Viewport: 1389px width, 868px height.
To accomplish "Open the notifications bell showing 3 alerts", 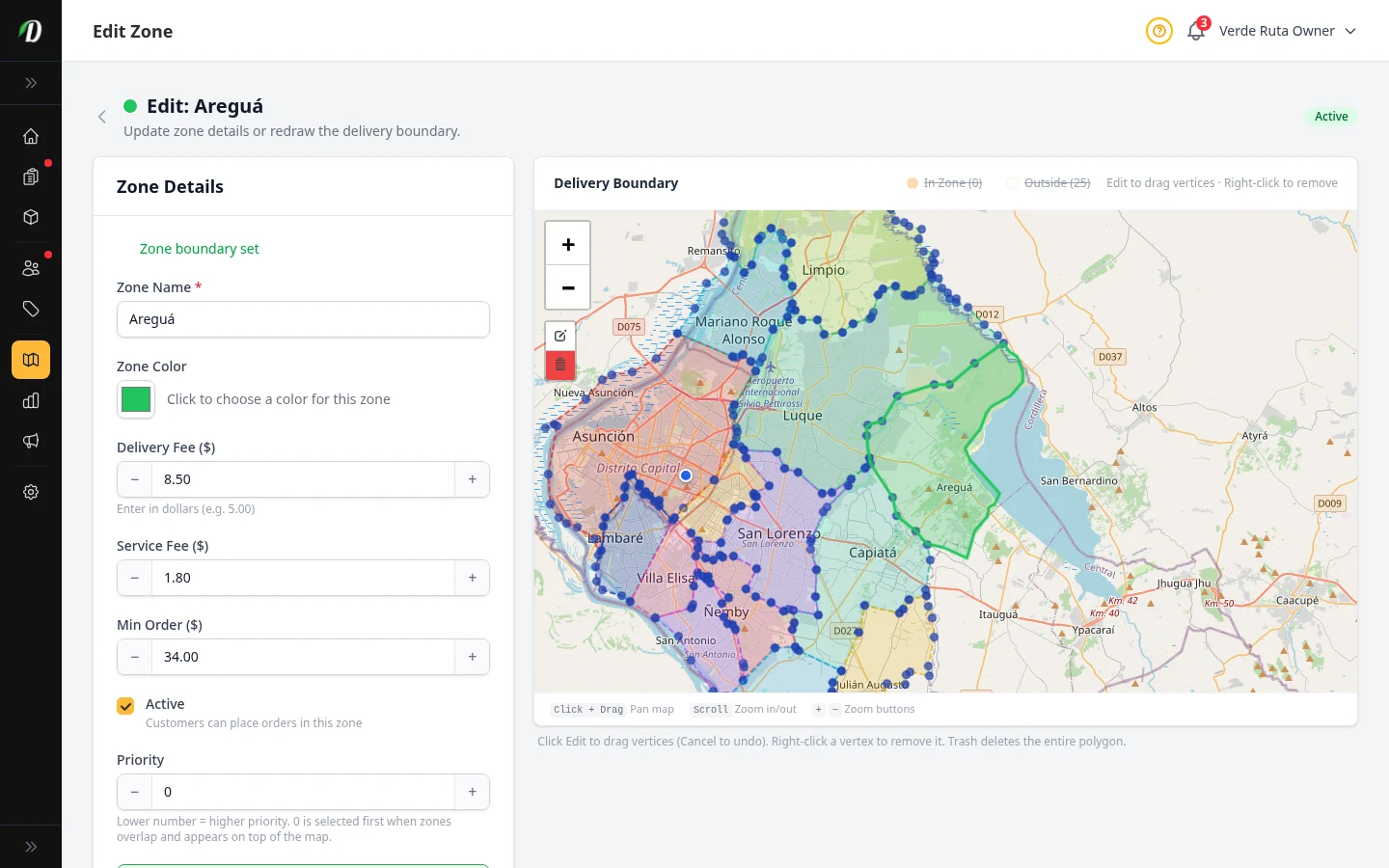I will 1195,31.
